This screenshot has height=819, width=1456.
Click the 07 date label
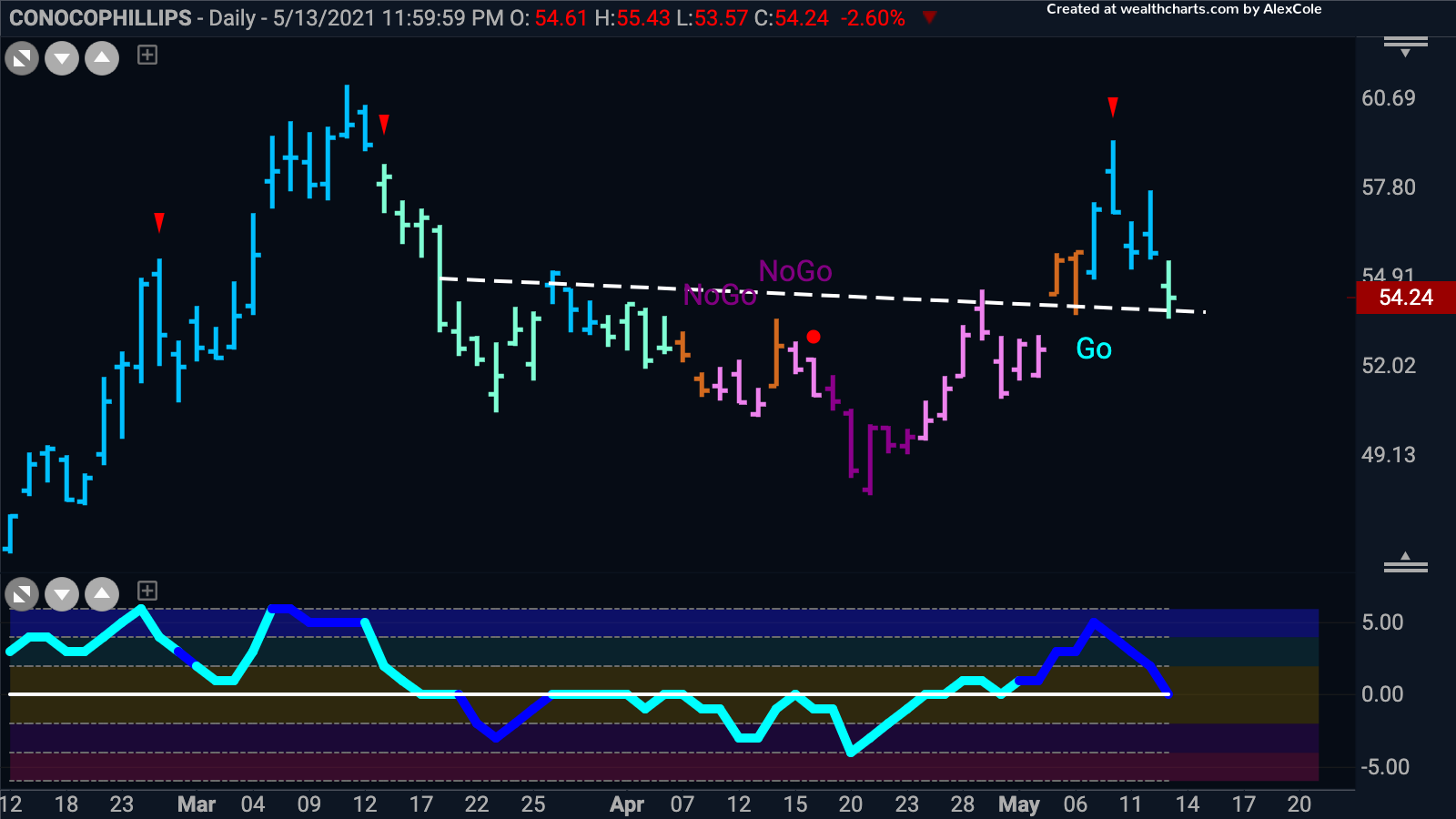pyautogui.click(x=682, y=804)
